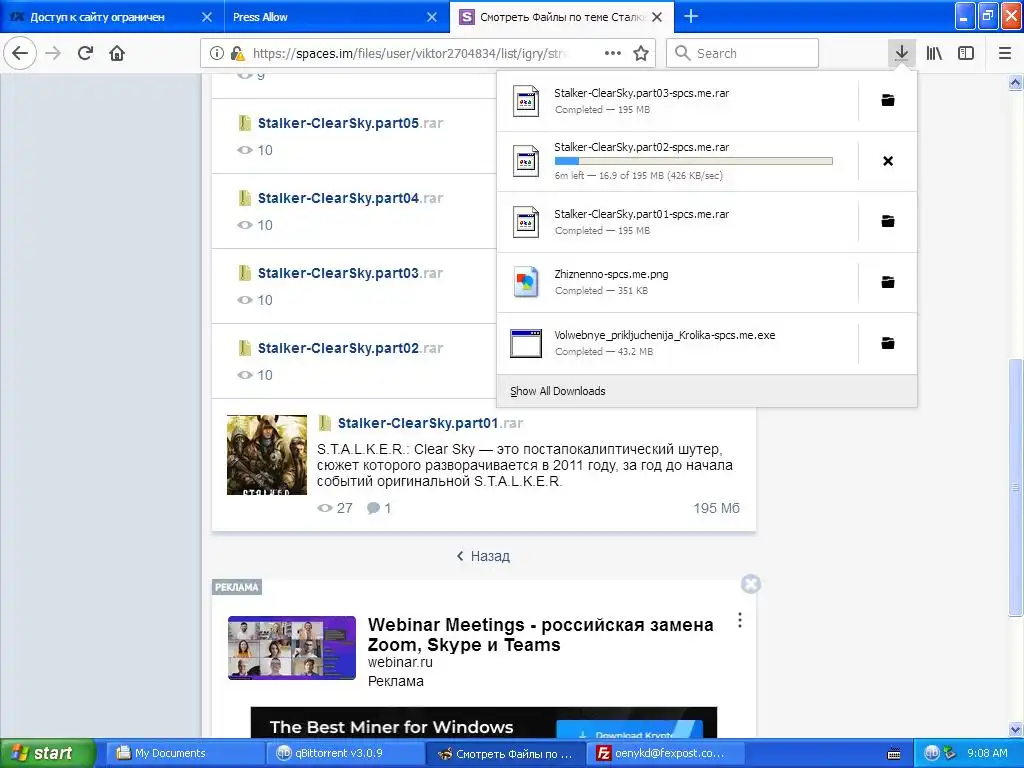Image resolution: width=1024 pixels, height=768 pixels.
Task: Click part02 download progress bar
Action: (694, 161)
